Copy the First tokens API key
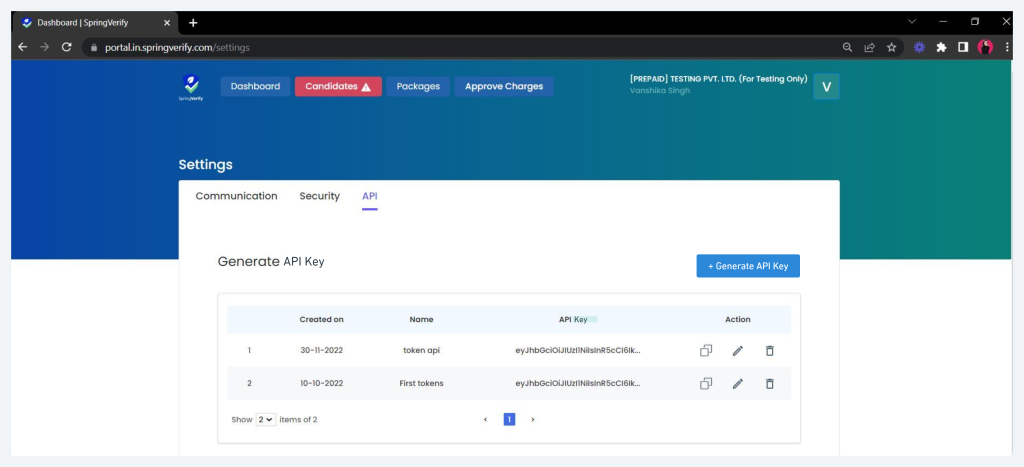 [x=705, y=383]
